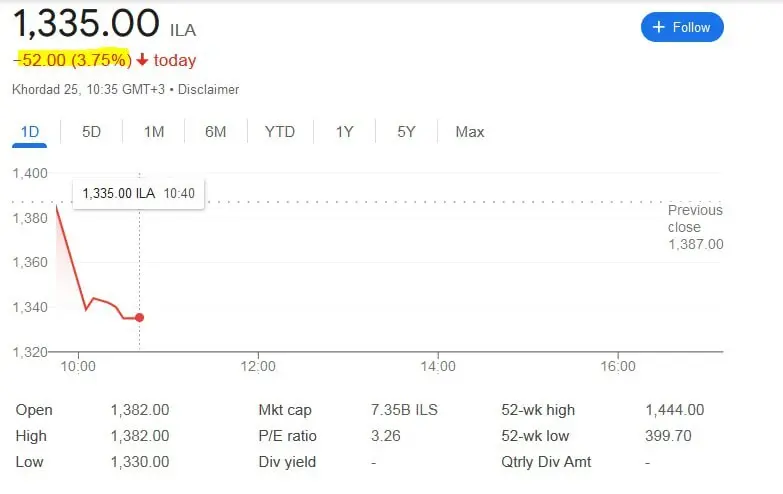Click the 1,335.00 ILA chart tooltip

[138, 193]
